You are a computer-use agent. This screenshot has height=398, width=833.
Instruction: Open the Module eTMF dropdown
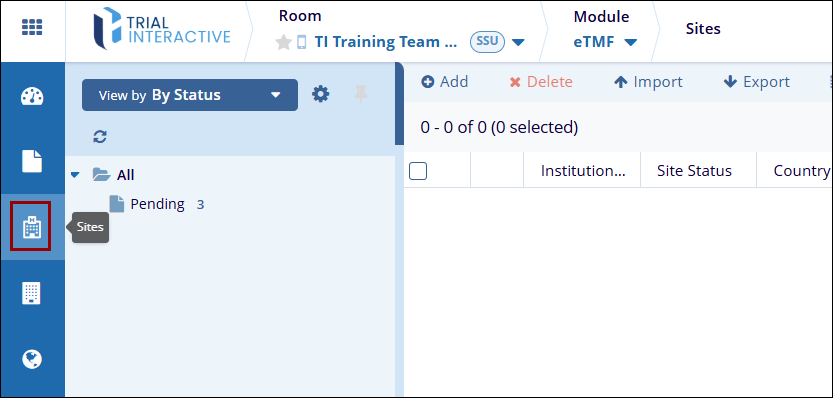[631, 43]
